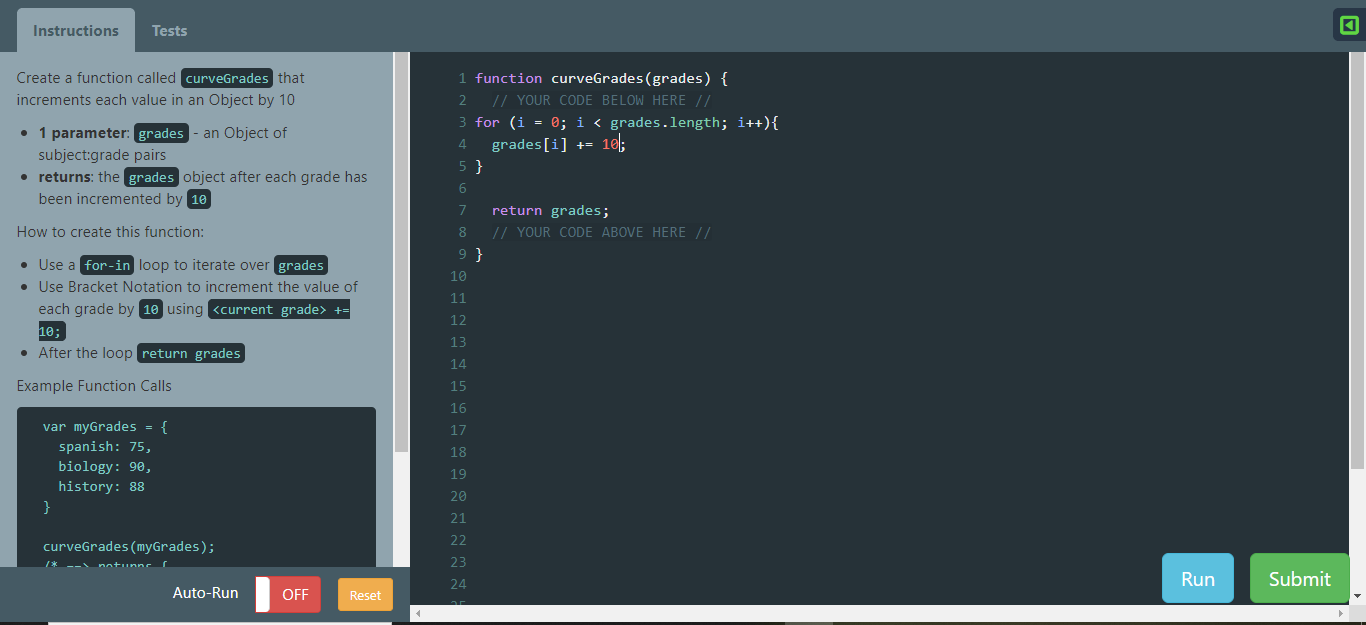Click the '<current grade> +=' code tag

[x=279, y=309]
